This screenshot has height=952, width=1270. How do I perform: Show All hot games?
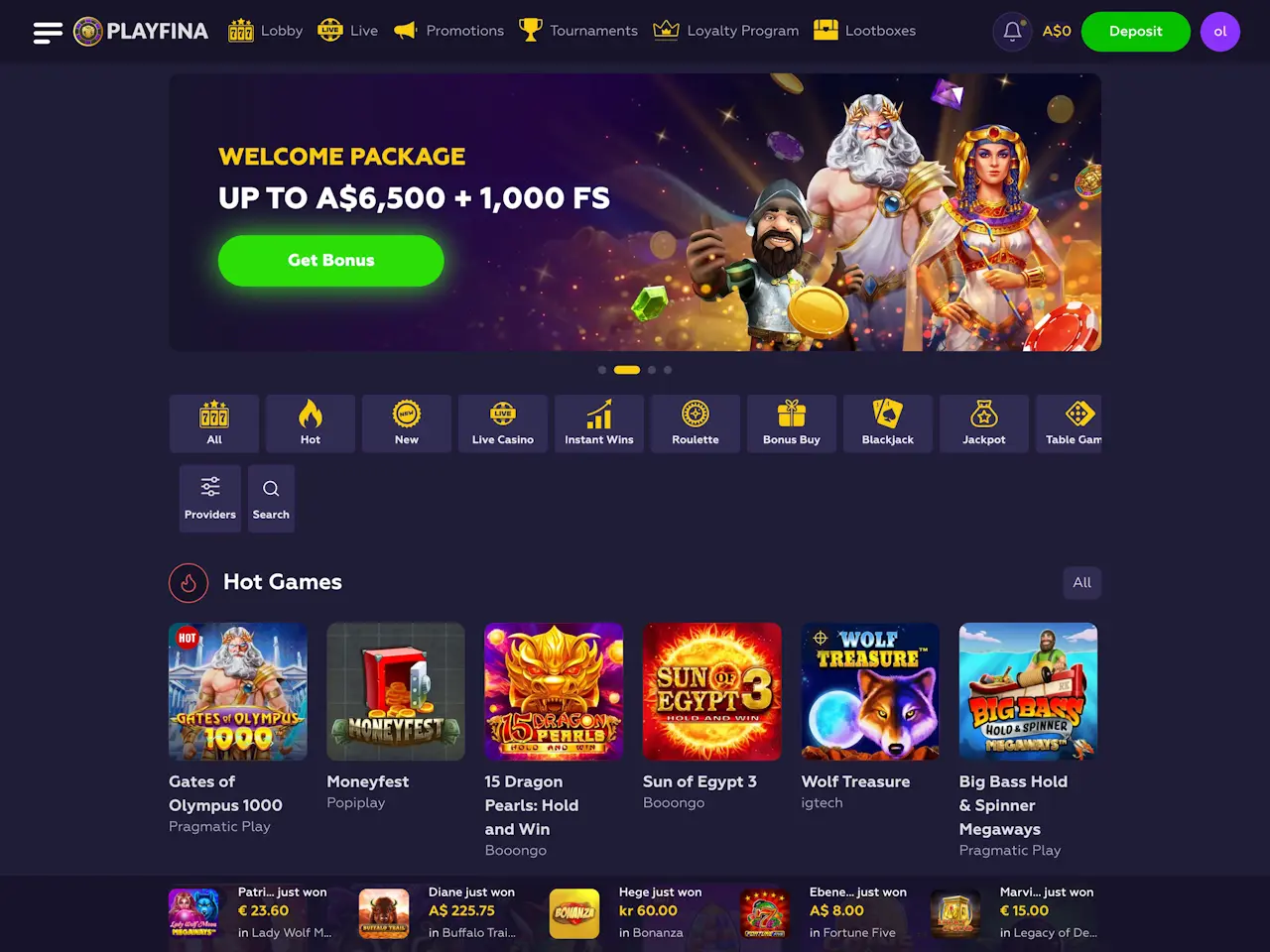[x=1082, y=582]
